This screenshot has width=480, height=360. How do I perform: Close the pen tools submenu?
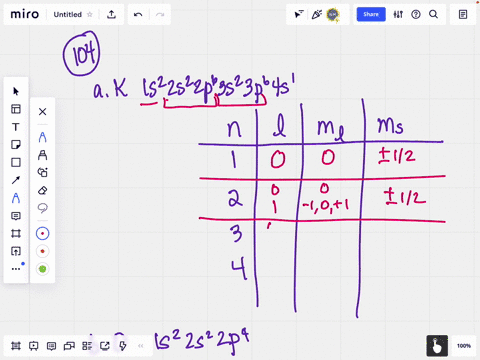pyautogui.click(x=42, y=111)
